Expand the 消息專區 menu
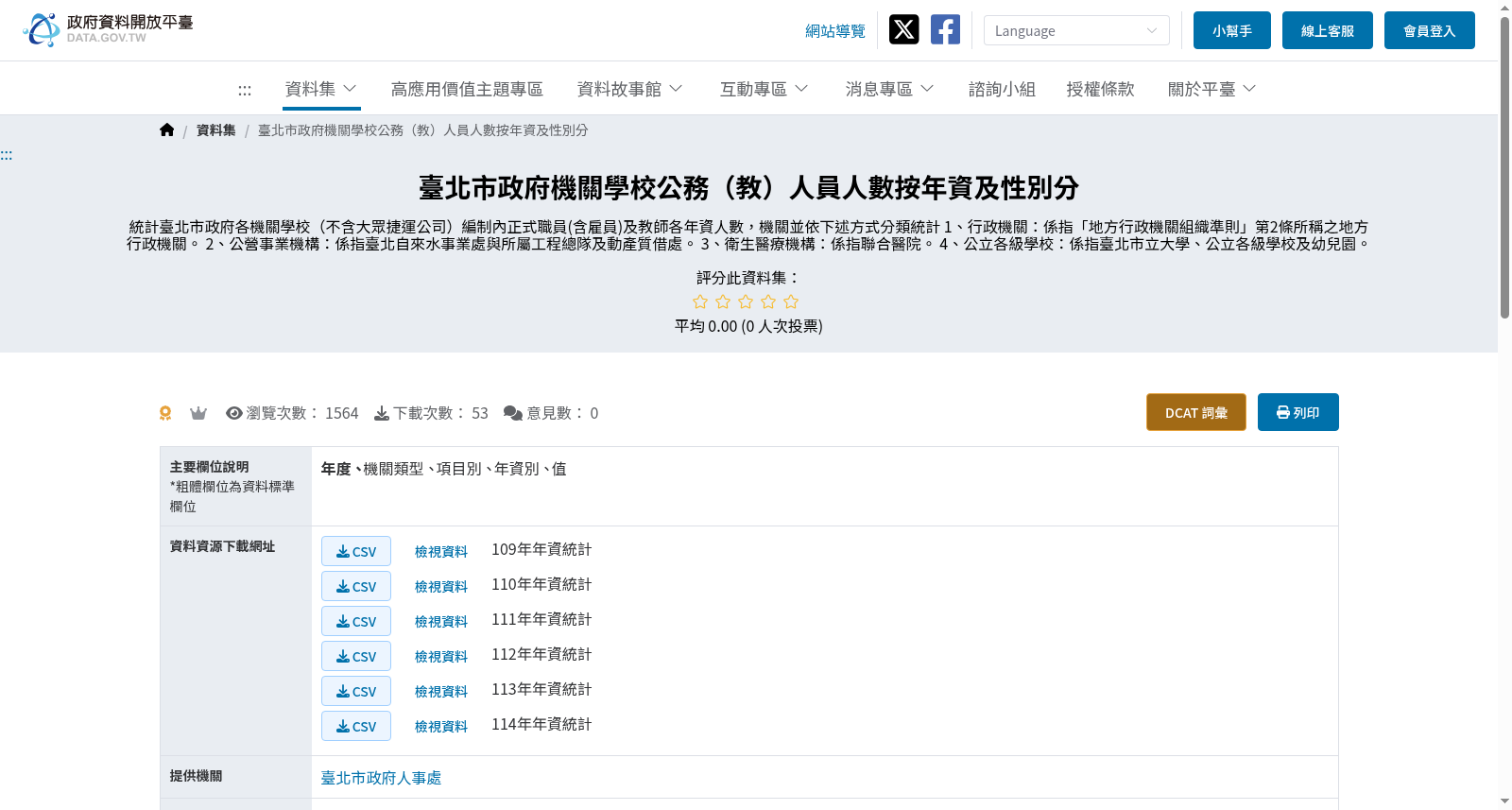This screenshot has width=1512, height=810. click(x=889, y=89)
